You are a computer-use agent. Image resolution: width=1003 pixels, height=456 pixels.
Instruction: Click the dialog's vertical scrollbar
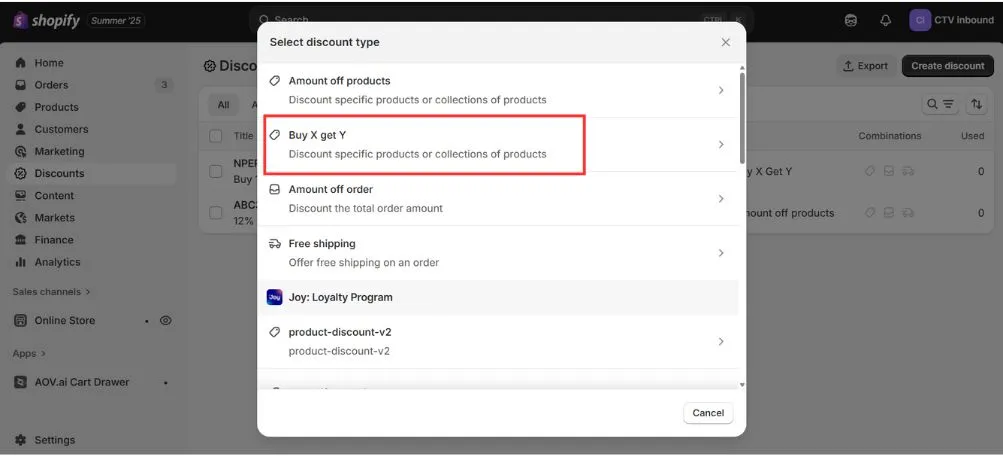[742, 117]
